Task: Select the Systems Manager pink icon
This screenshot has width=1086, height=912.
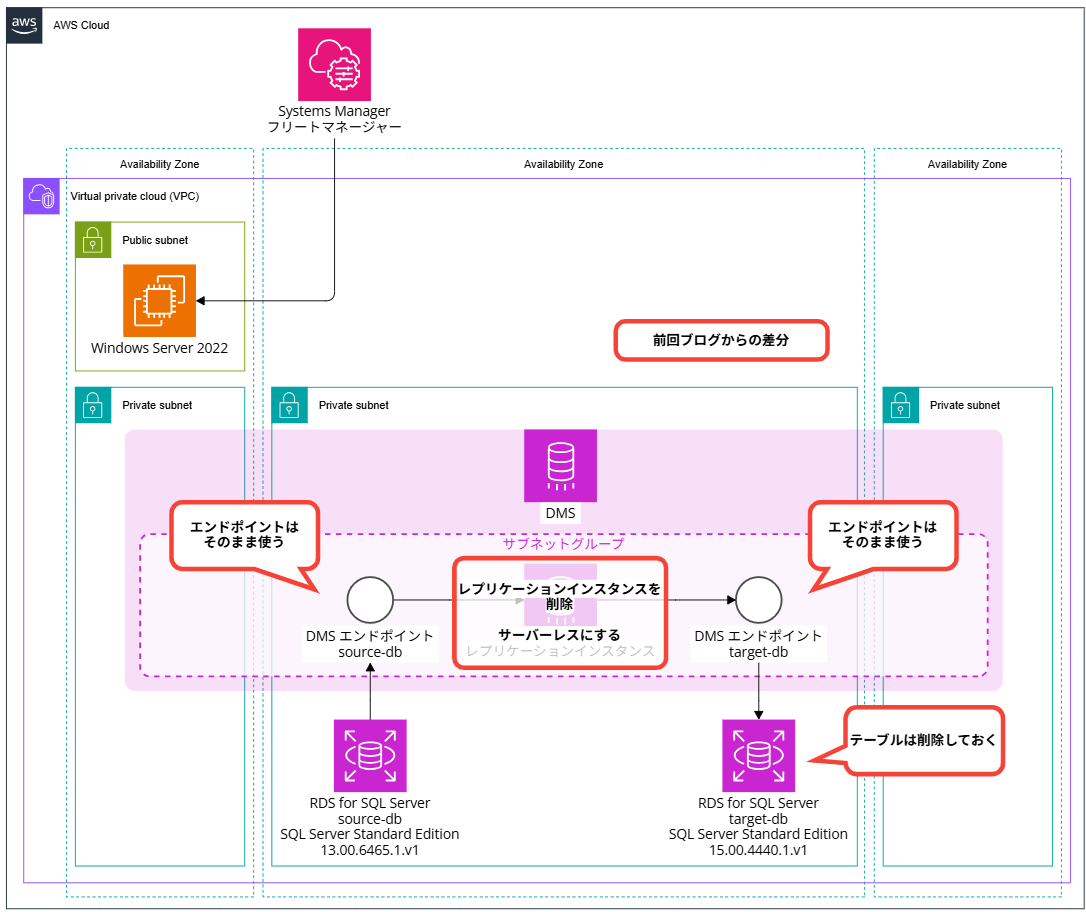Action: click(335, 64)
